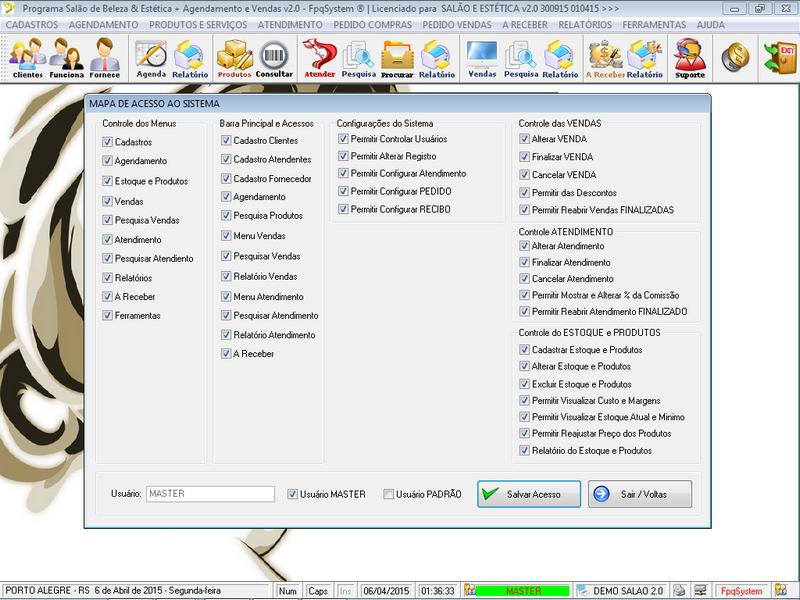Viewport: 800px width, 600px height.
Task: Open Relatório icon next to Procurar
Action: click(437, 58)
